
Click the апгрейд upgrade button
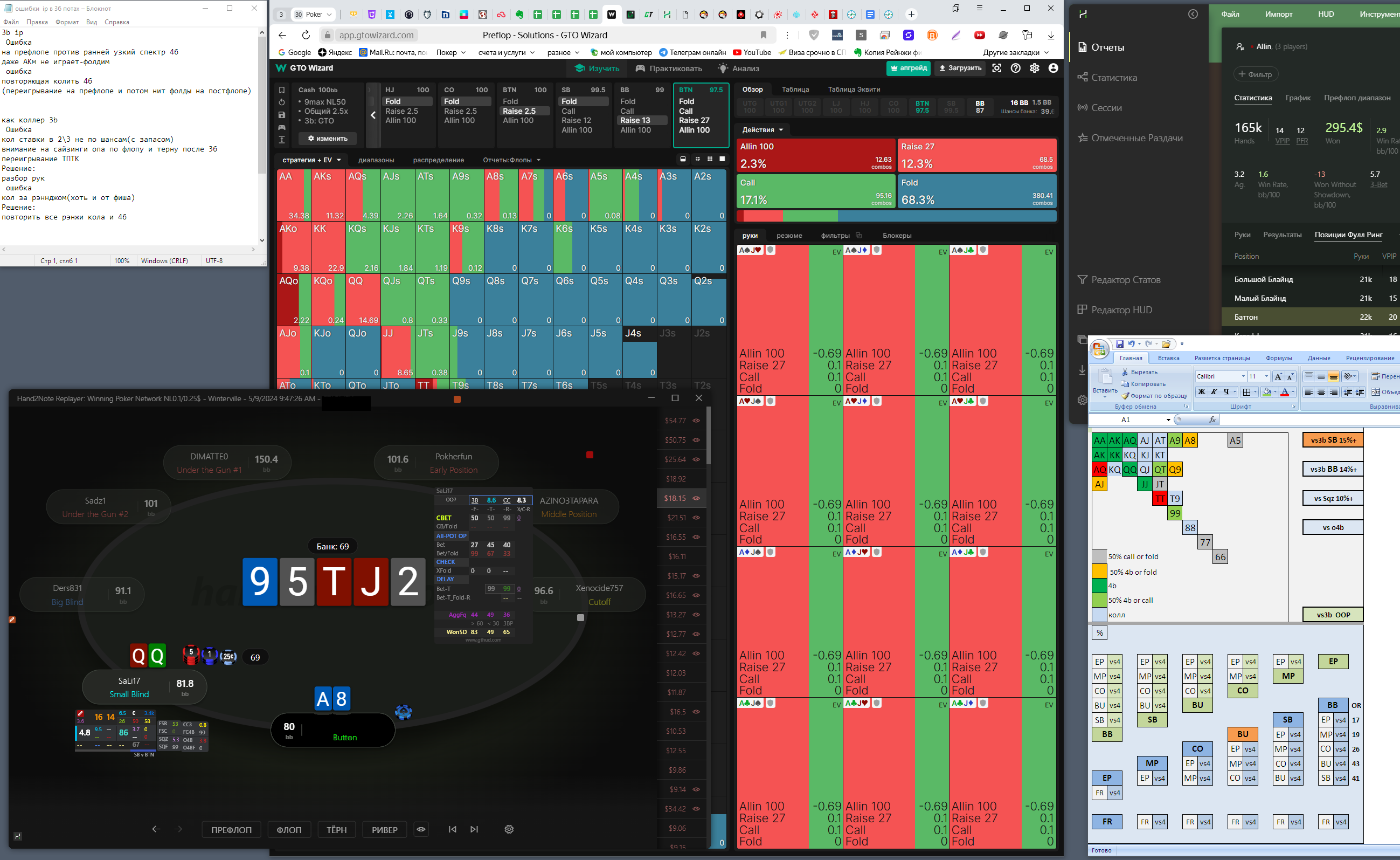pyautogui.click(x=908, y=68)
